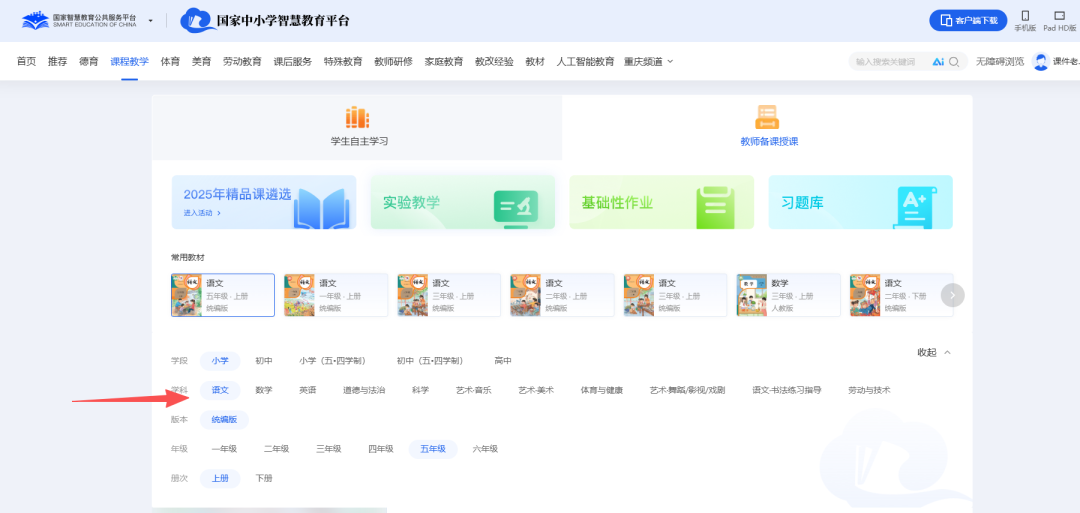Select 英语 subject filter
Viewport: 1080px width, 513px height.
click(x=307, y=390)
